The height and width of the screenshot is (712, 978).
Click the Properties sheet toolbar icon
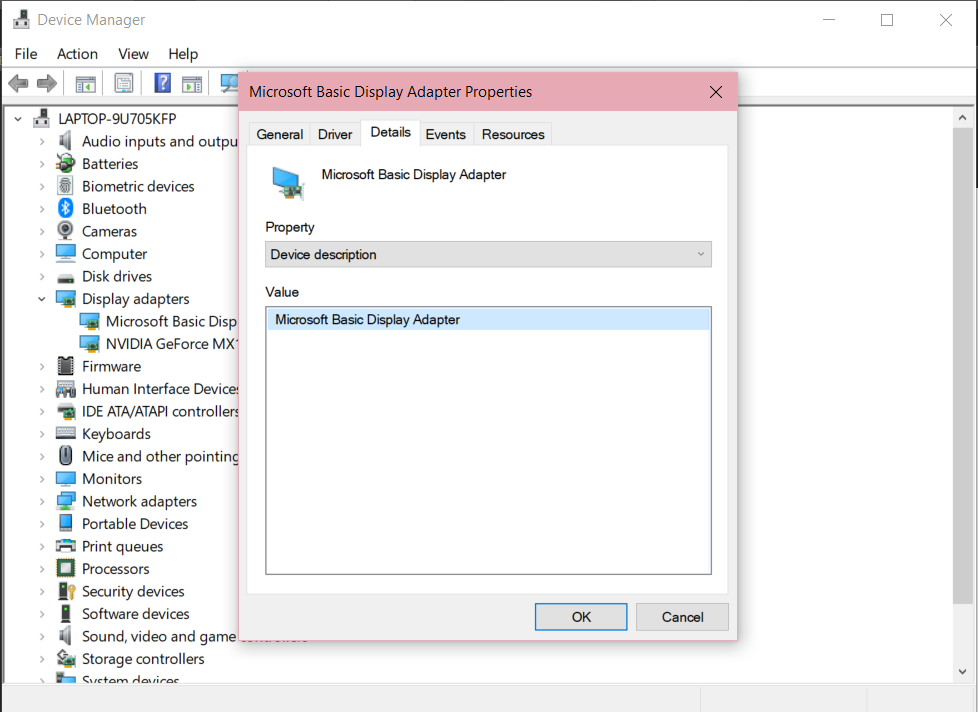[x=123, y=83]
